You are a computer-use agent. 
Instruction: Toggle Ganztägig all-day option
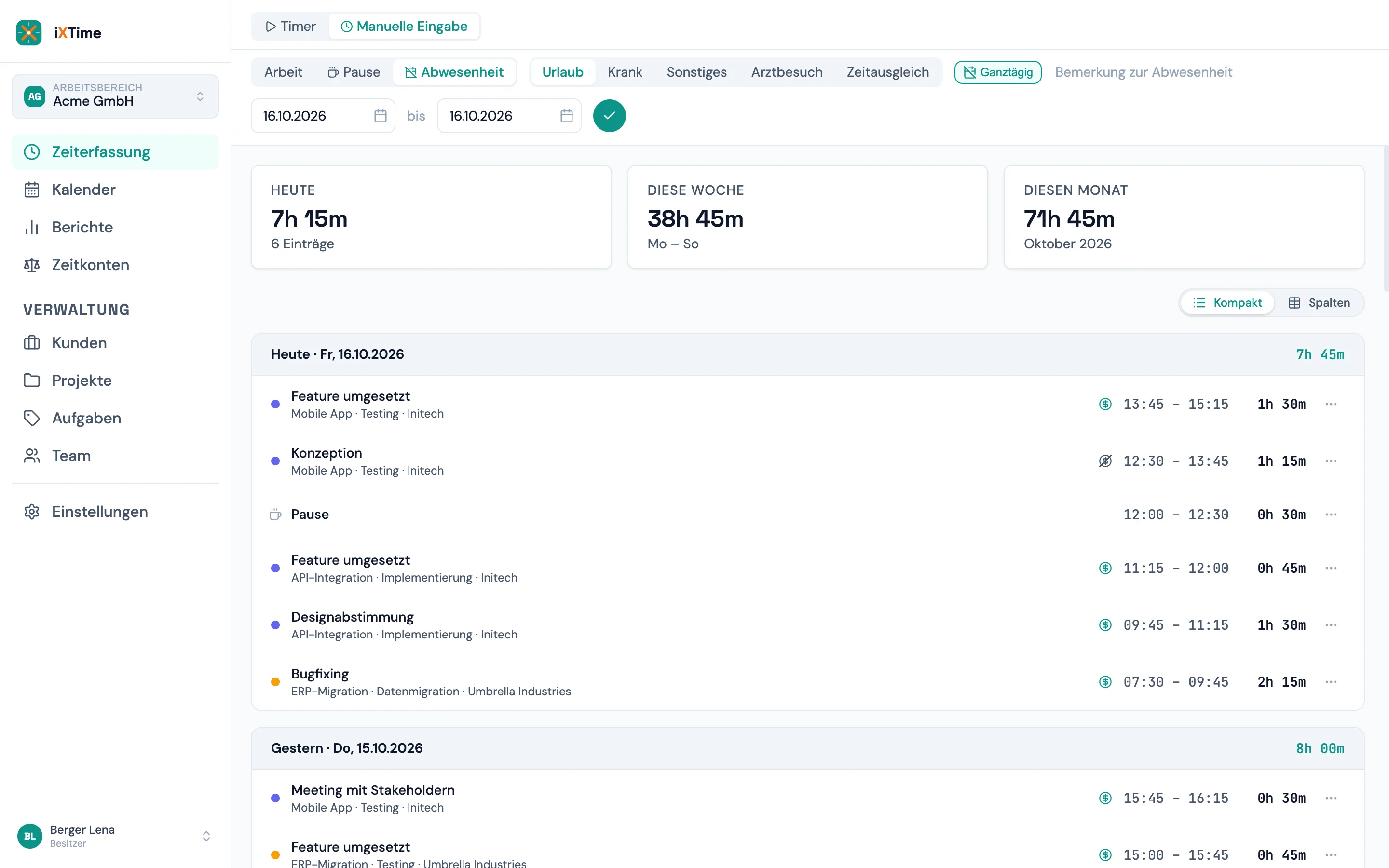point(997,72)
